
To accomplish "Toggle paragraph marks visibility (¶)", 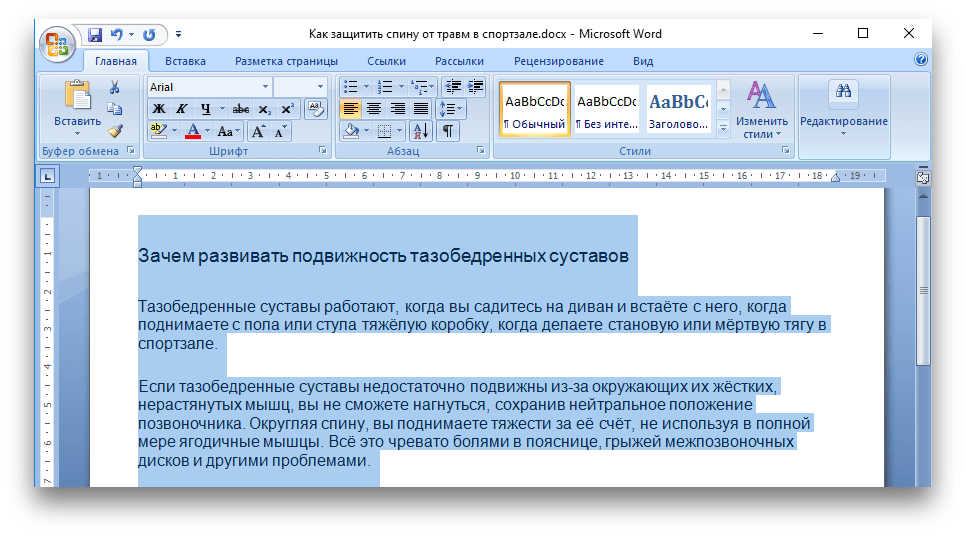I will pos(448,131).
